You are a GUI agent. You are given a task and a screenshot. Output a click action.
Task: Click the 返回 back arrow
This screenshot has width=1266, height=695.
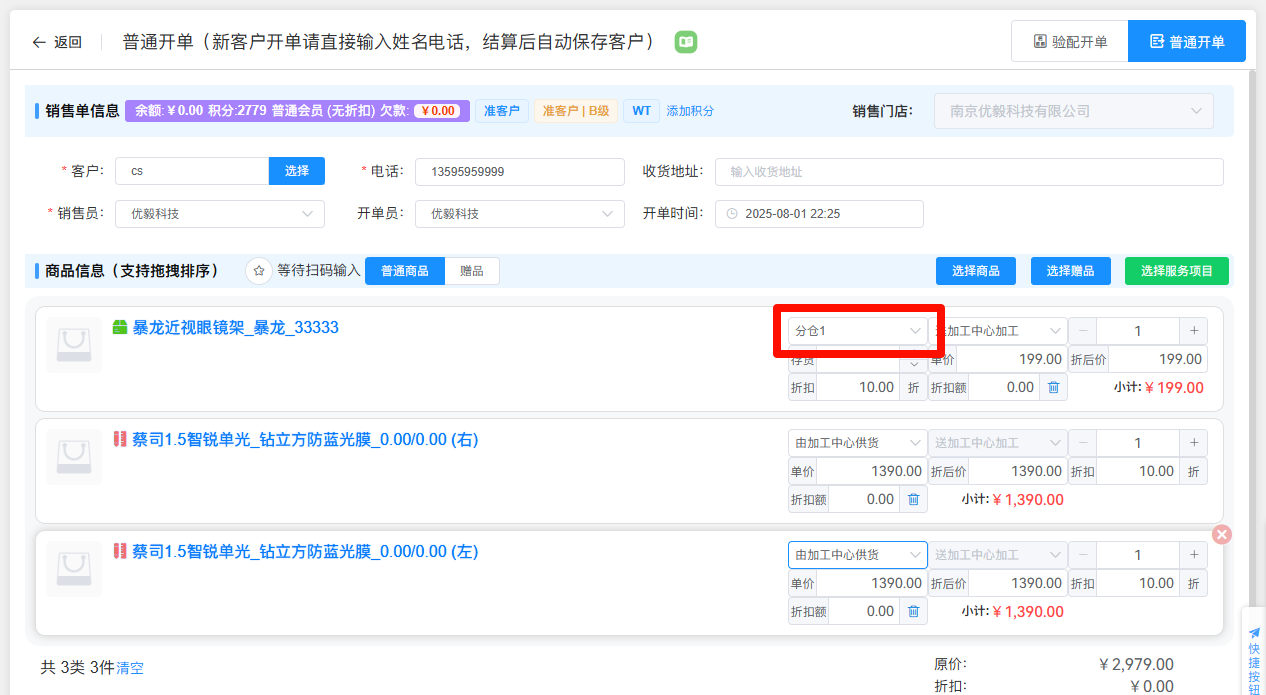40,42
